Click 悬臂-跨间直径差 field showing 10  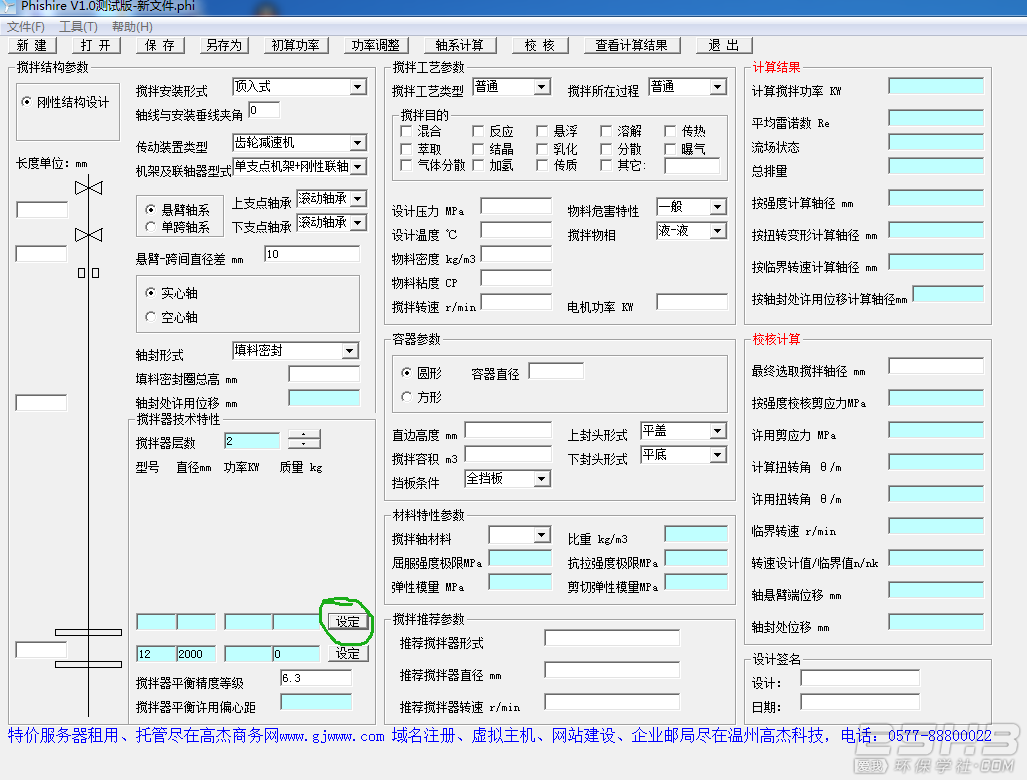click(x=312, y=254)
